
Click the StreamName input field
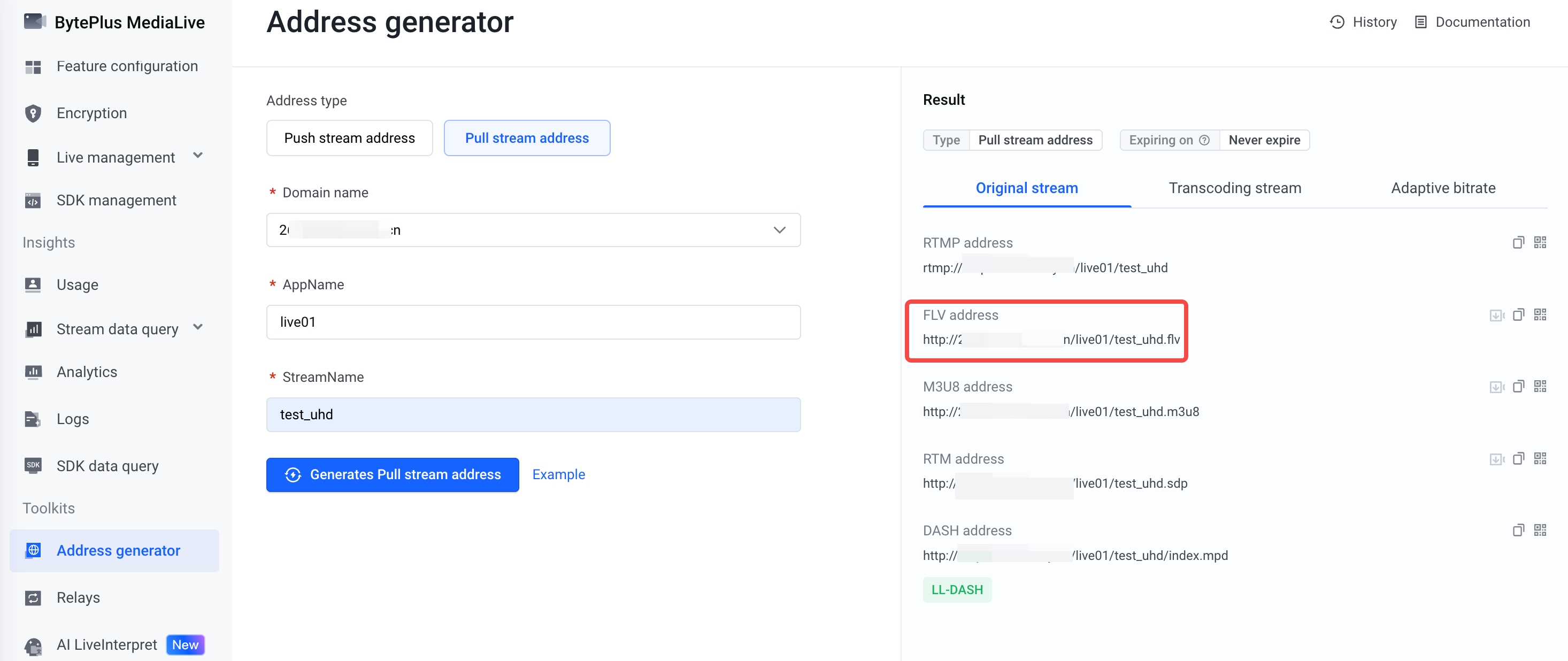point(533,414)
